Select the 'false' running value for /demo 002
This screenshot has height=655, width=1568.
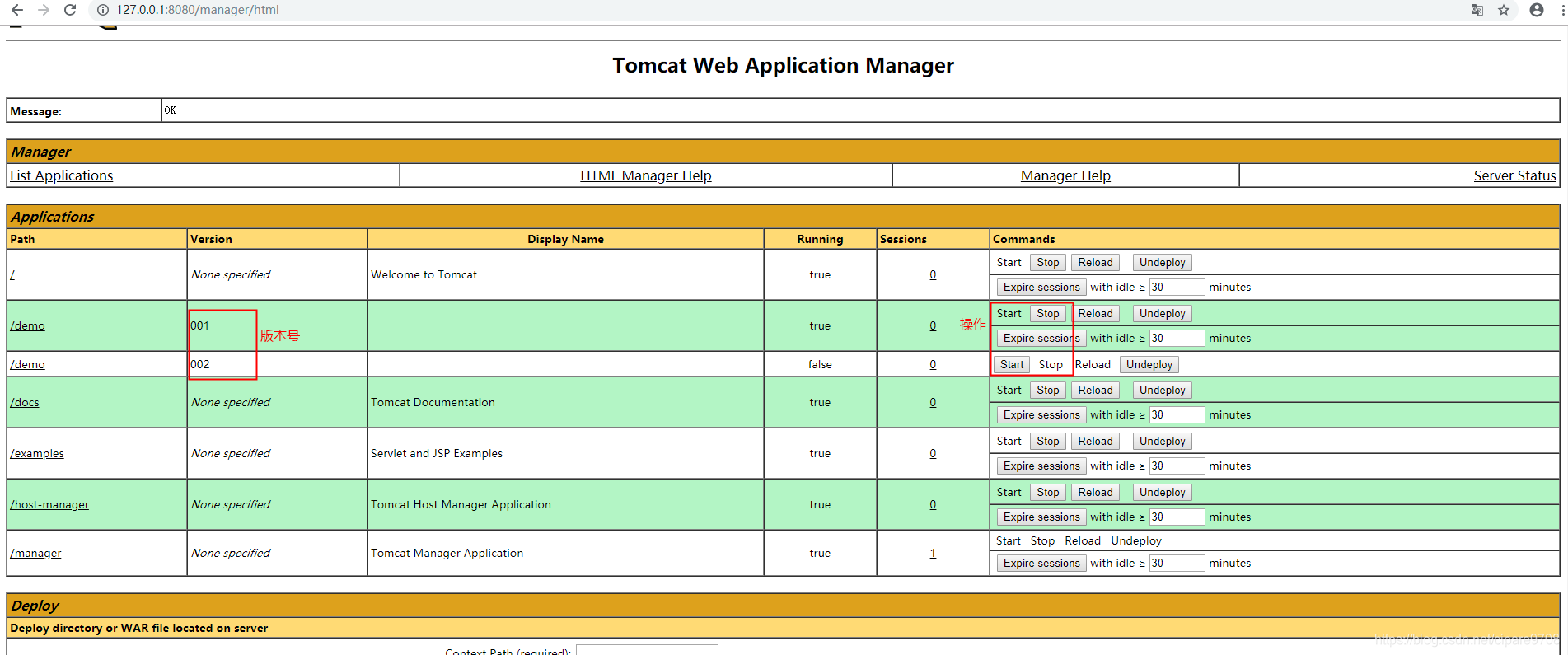point(820,364)
